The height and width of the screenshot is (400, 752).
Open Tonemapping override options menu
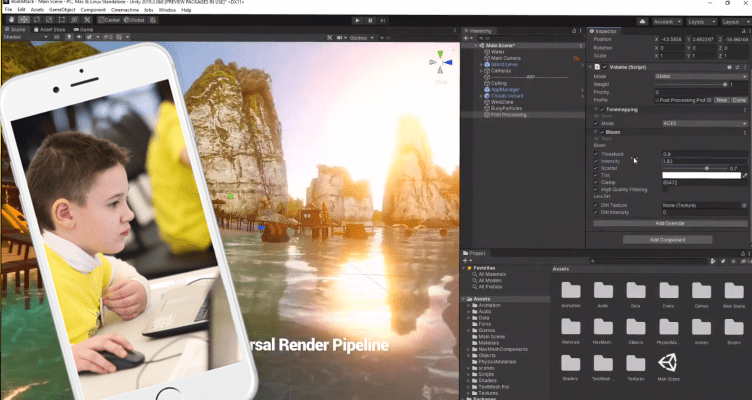pyautogui.click(x=745, y=109)
